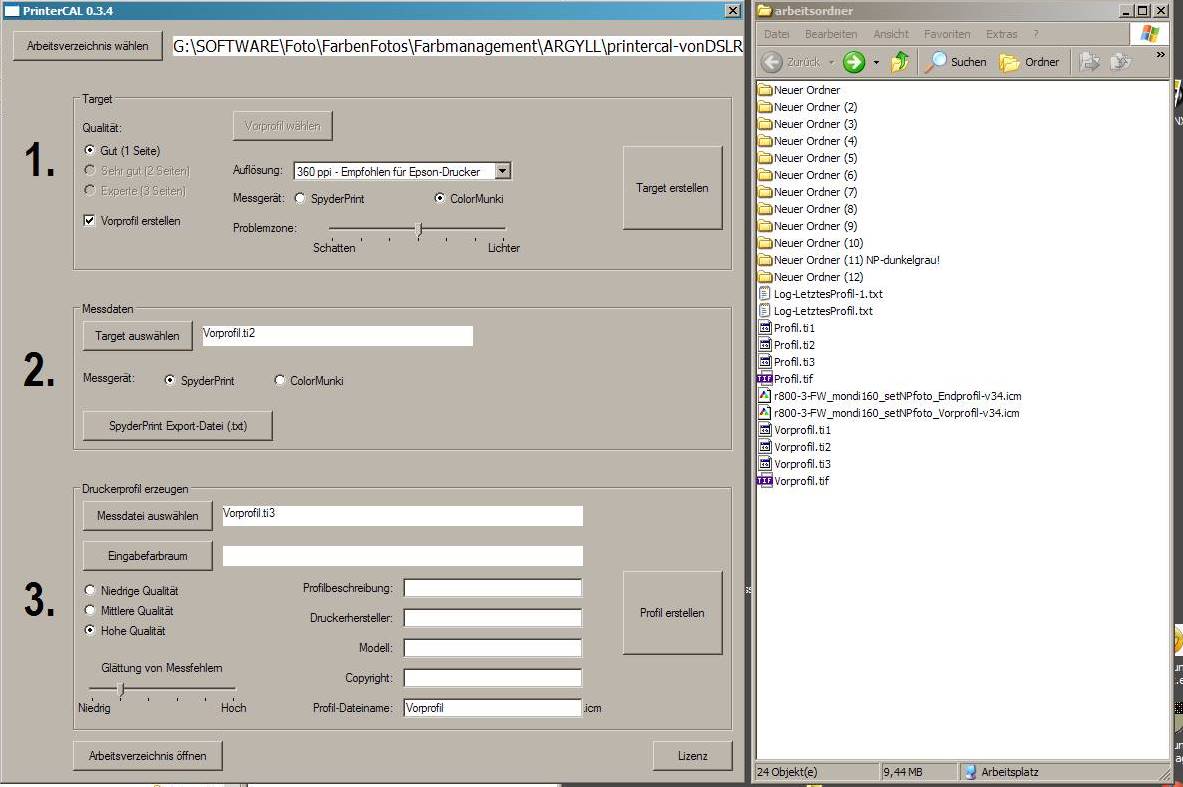Open the Favoriten menu
This screenshot has height=787, width=1183.
946,34
